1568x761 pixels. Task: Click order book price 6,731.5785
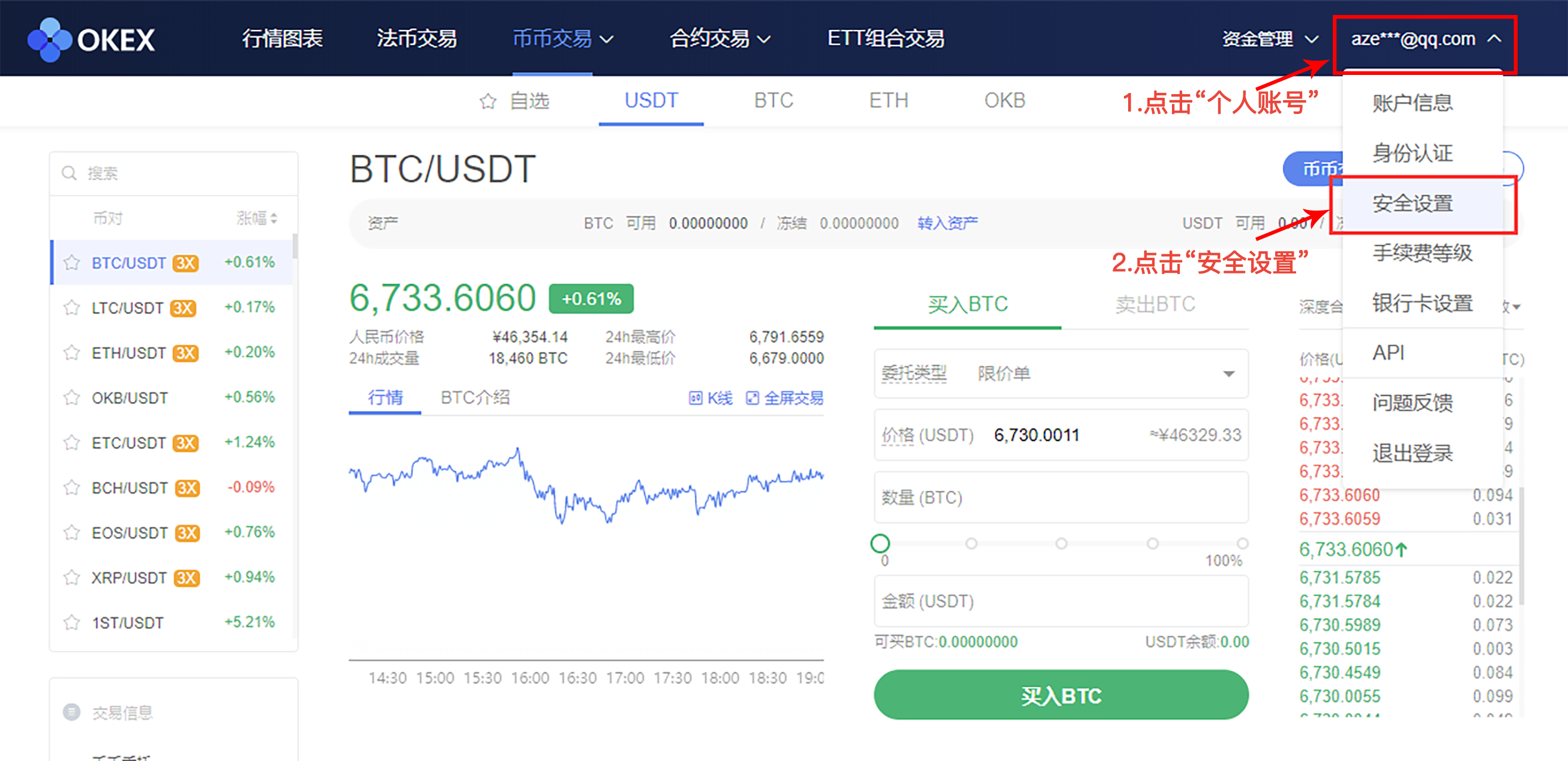[1340, 577]
